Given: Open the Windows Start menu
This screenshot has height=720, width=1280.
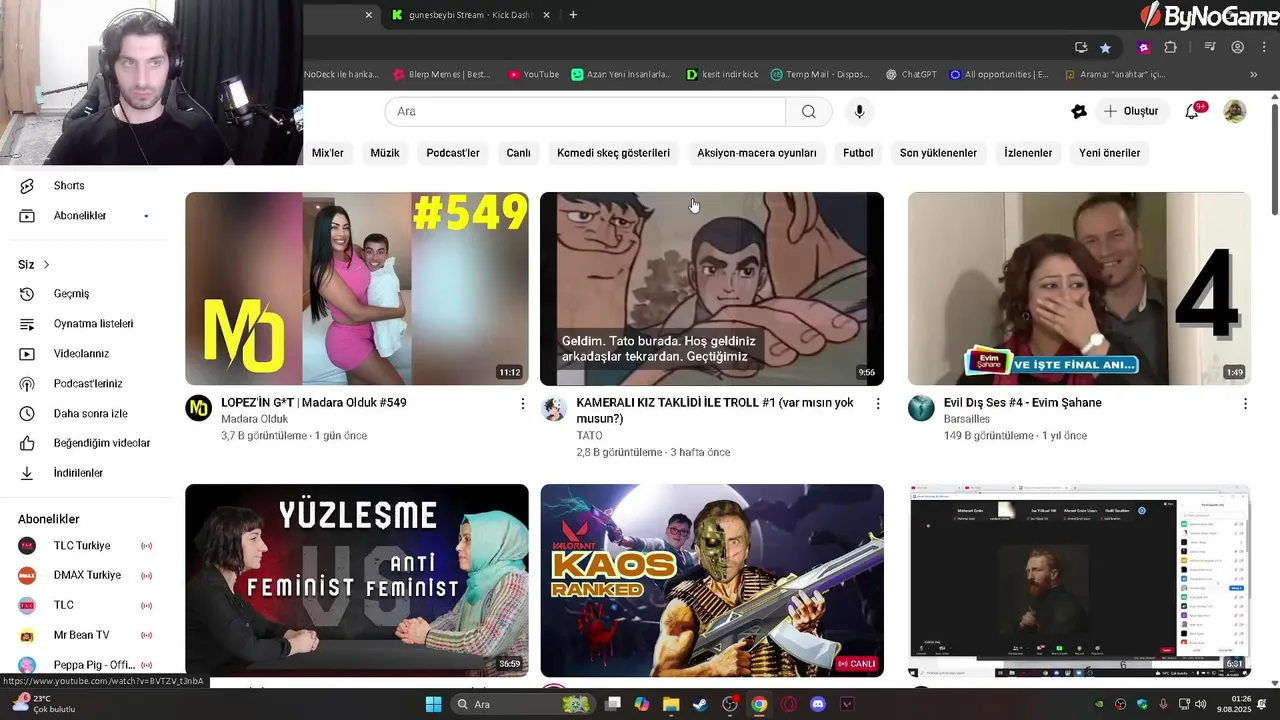Looking at the screenshot, I should (433, 704).
